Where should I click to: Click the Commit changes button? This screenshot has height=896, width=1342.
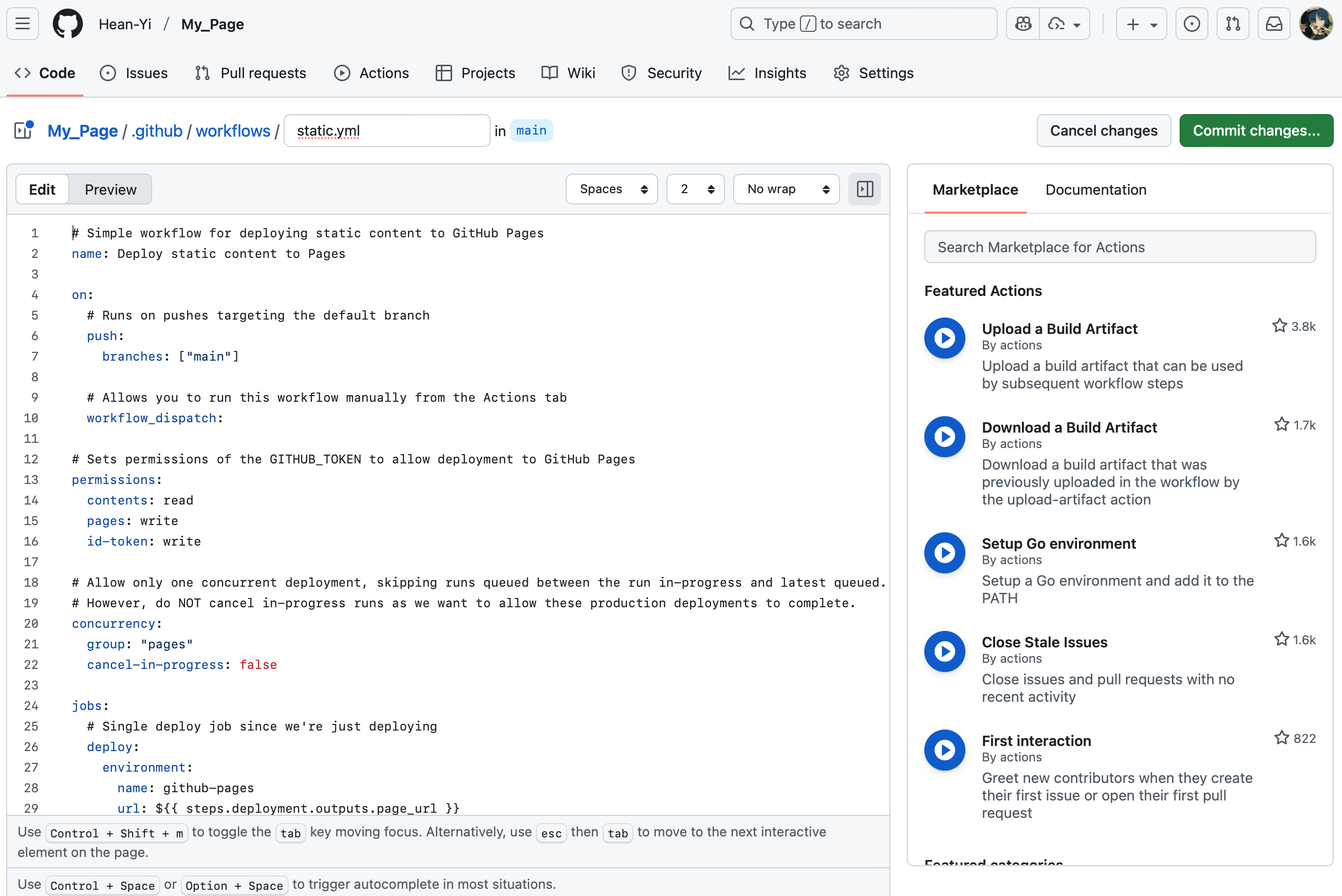pyautogui.click(x=1256, y=130)
